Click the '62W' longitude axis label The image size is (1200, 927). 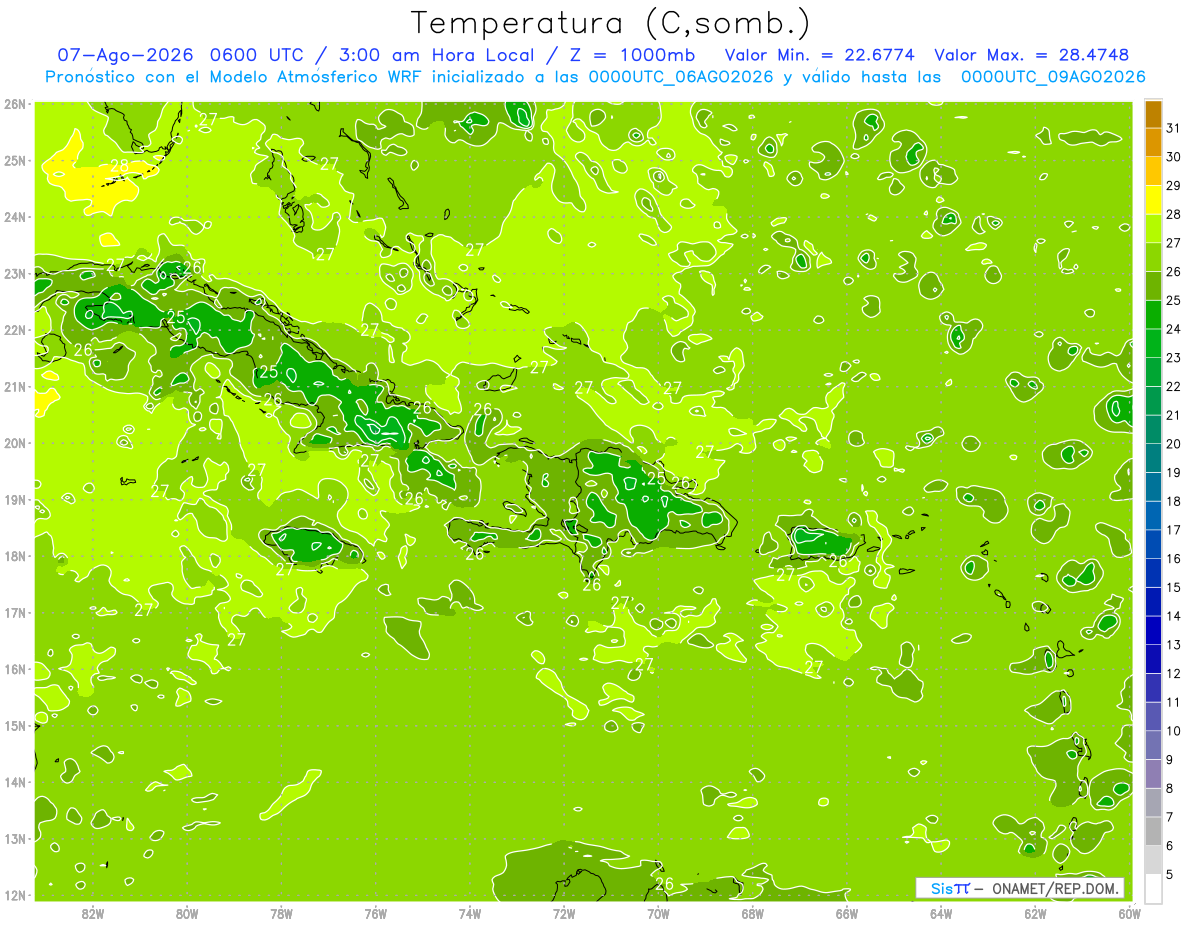pyautogui.click(x=1036, y=913)
